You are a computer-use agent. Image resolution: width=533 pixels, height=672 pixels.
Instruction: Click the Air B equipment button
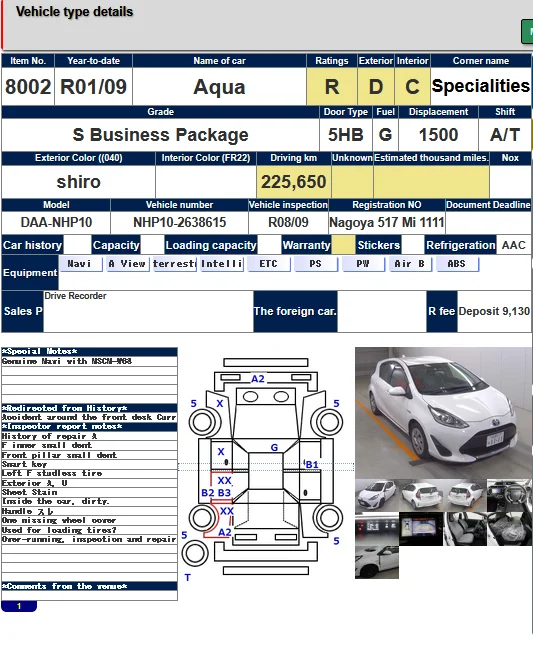tap(410, 264)
